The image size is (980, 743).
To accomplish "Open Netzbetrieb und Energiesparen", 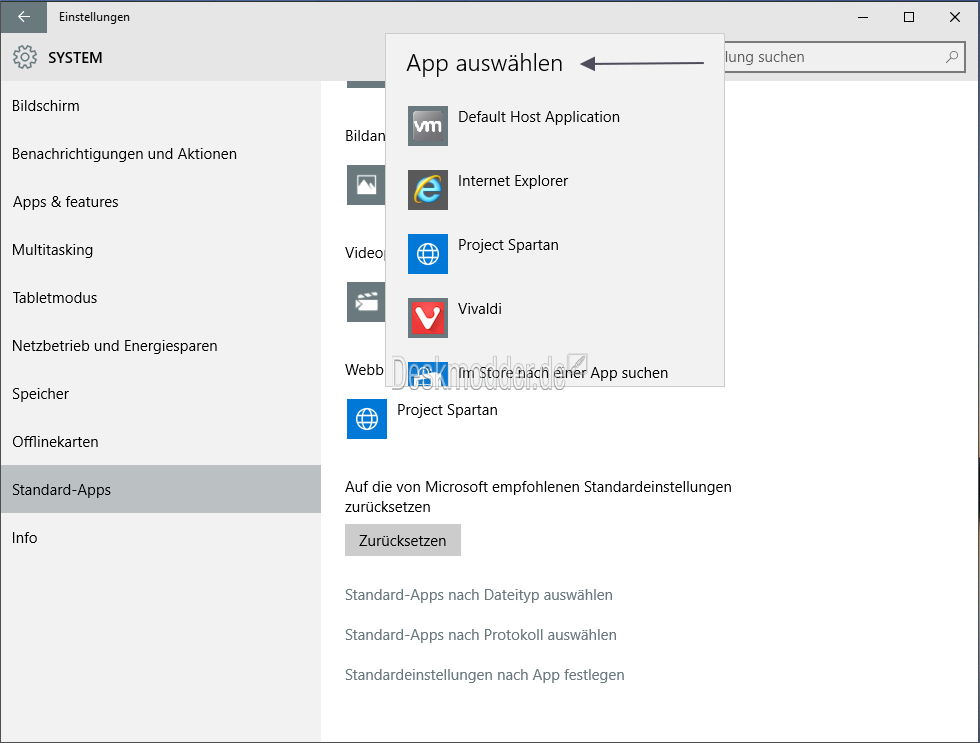I will click(161, 346).
